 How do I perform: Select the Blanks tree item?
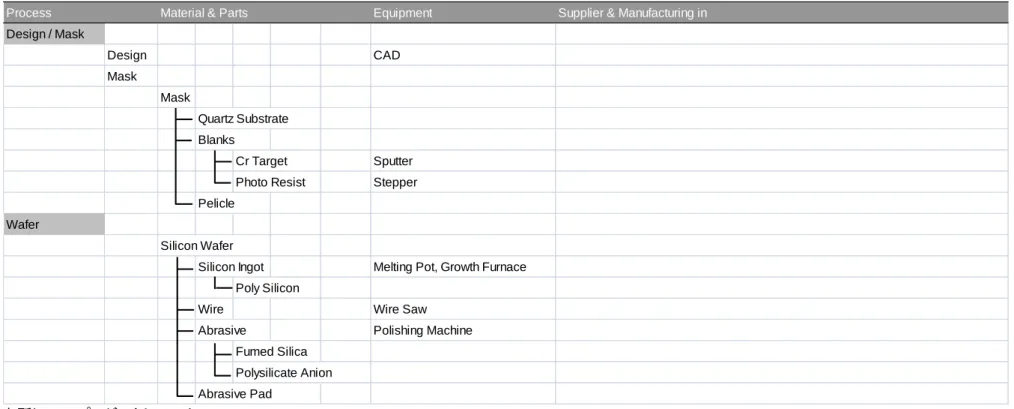pos(216,140)
